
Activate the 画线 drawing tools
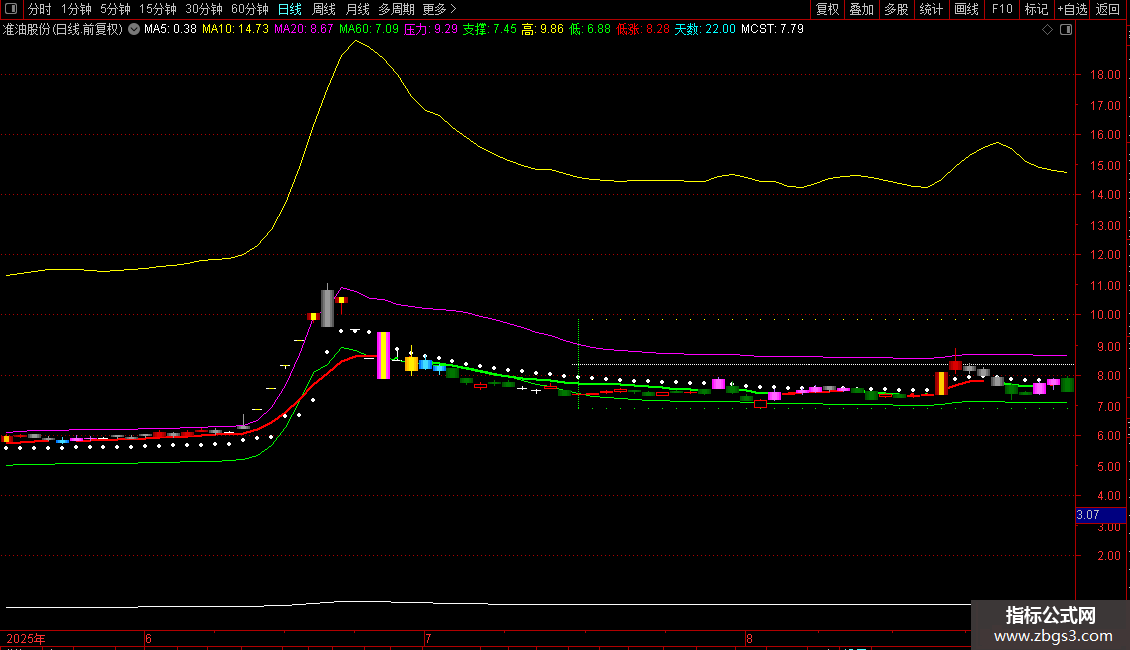966,9
